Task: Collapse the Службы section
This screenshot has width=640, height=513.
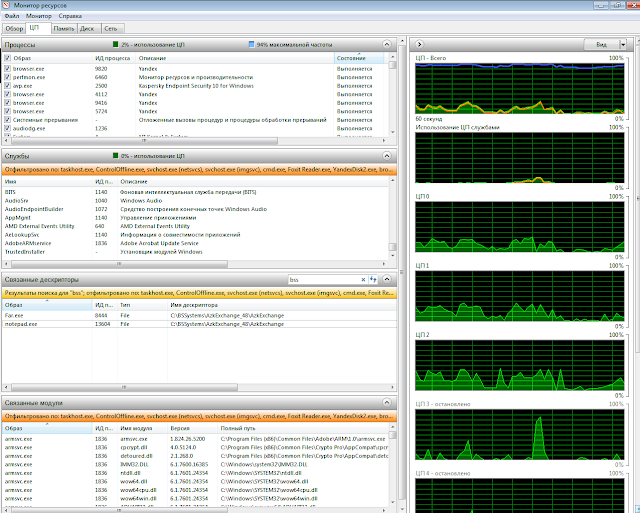Action: click(x=387, y=155)
